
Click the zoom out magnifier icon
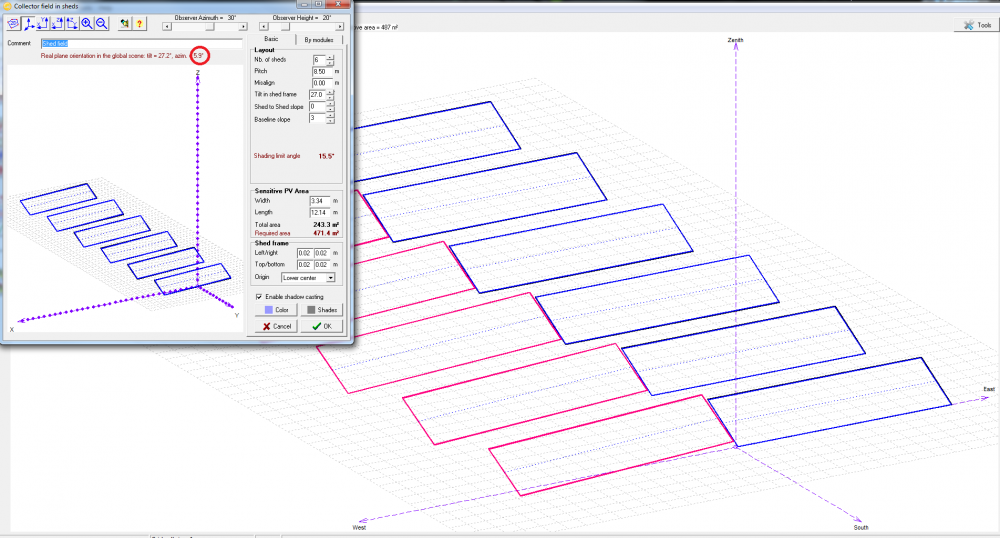[101, 23]
